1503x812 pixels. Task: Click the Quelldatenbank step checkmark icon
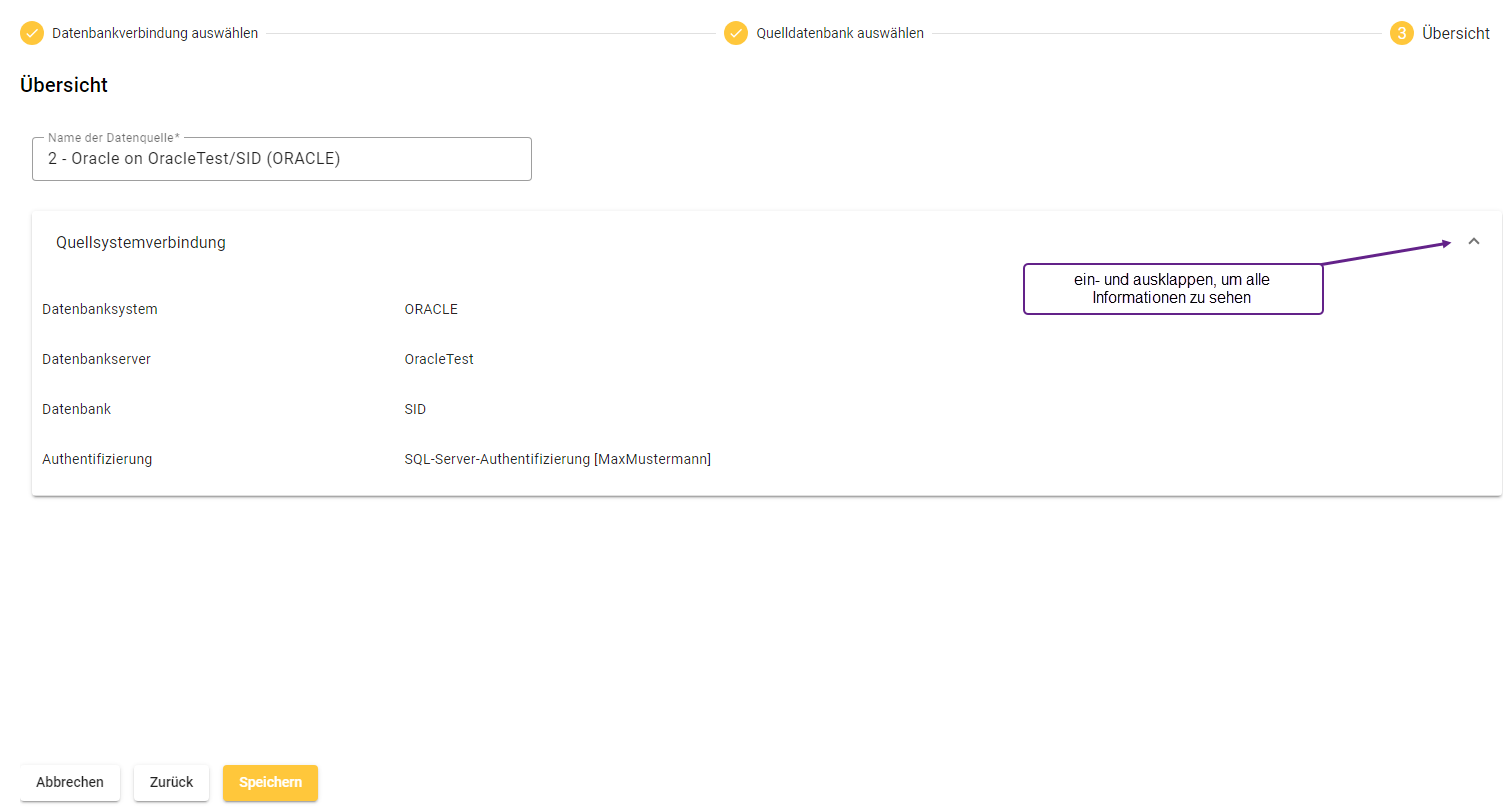click(736, 33)
